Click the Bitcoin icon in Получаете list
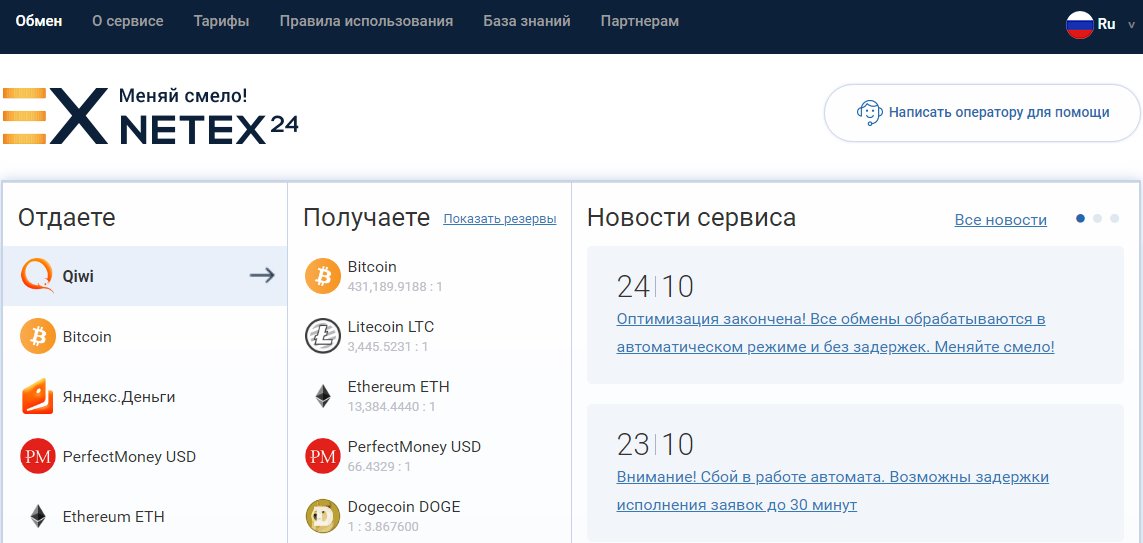Screen dimensions: 1143x543 pos(323,276)
